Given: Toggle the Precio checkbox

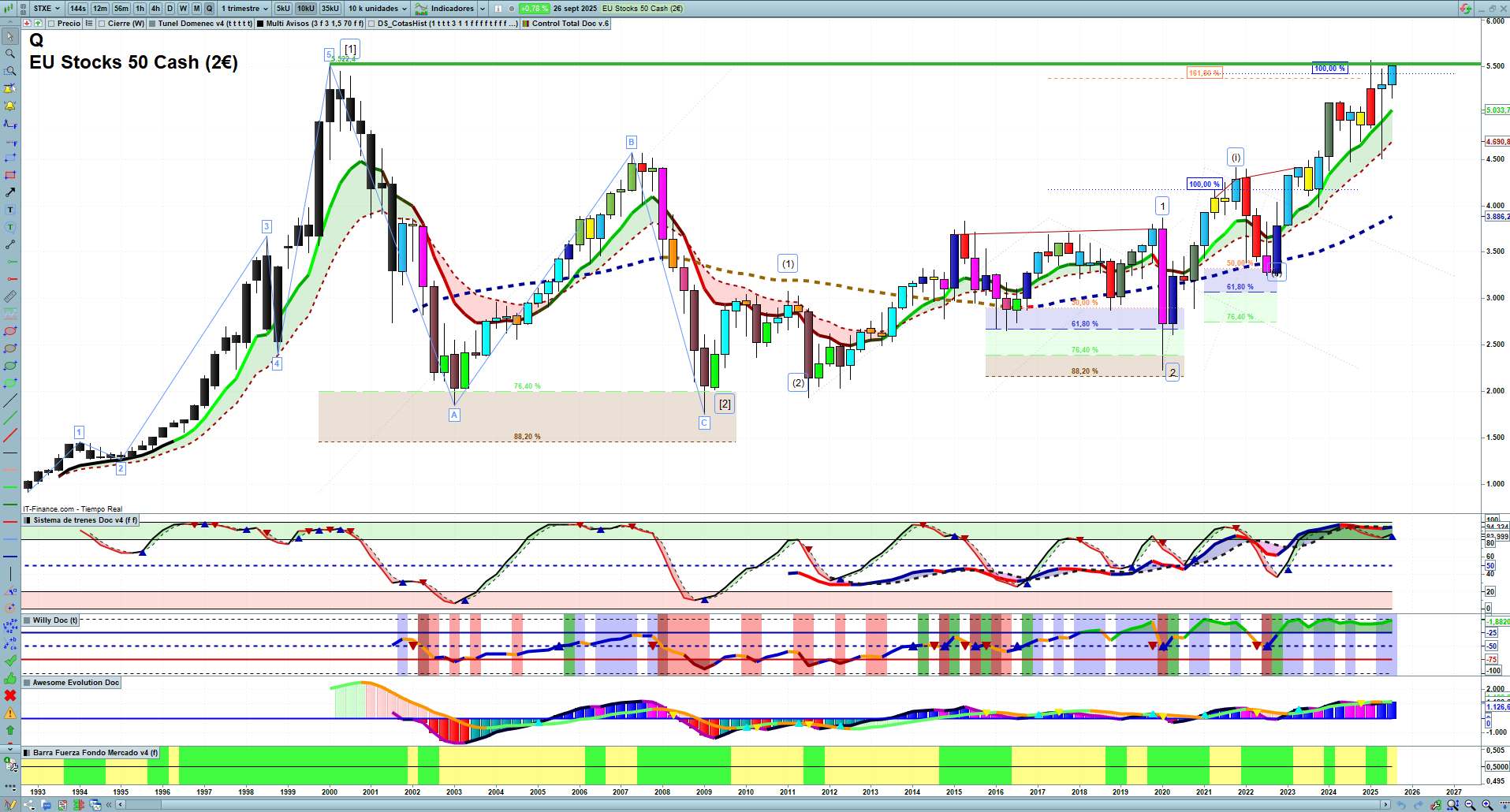Looking at the screenshot, I should (51, 24).
